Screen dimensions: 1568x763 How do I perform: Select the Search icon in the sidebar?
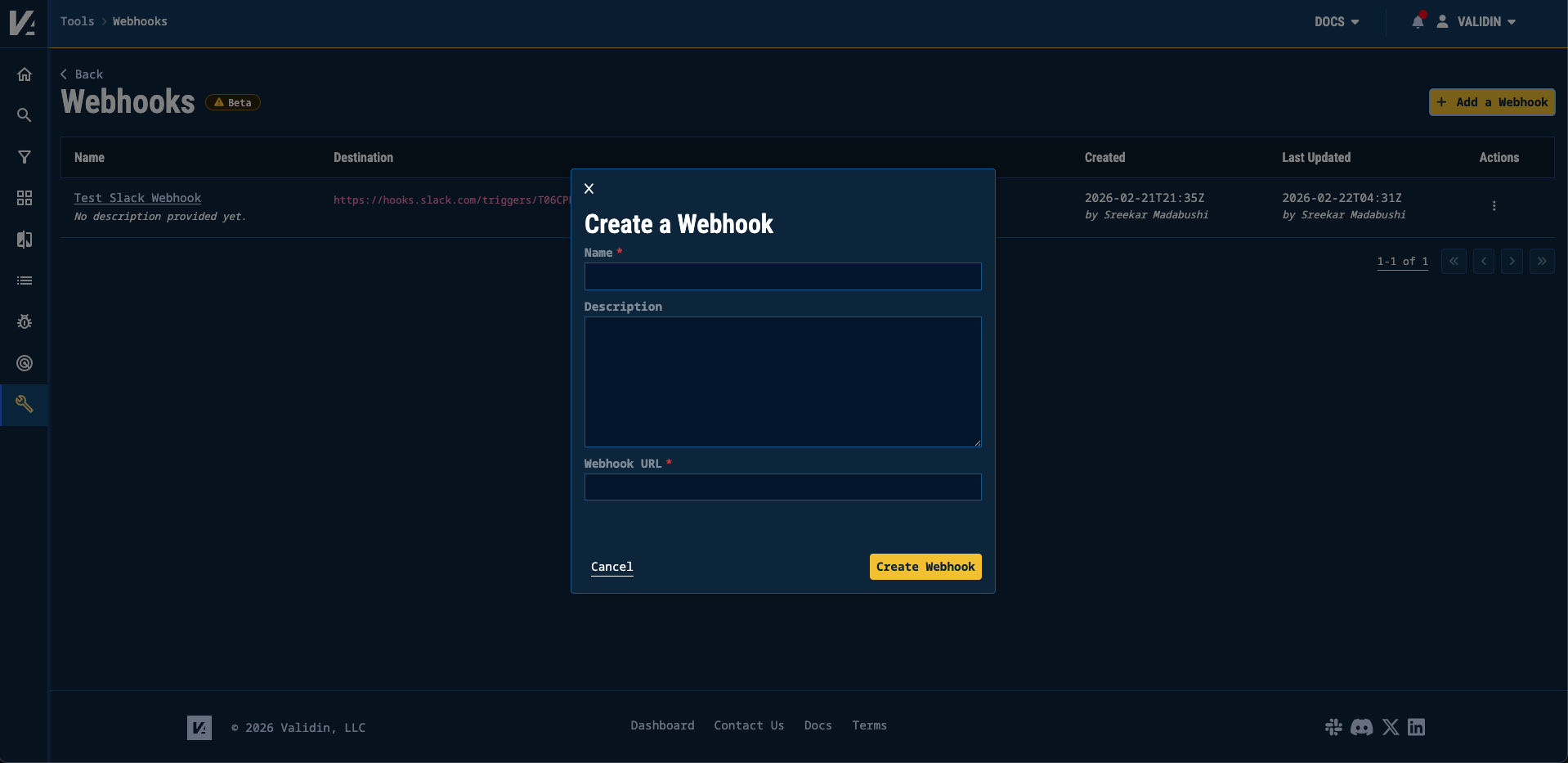[x=25, y=115]
